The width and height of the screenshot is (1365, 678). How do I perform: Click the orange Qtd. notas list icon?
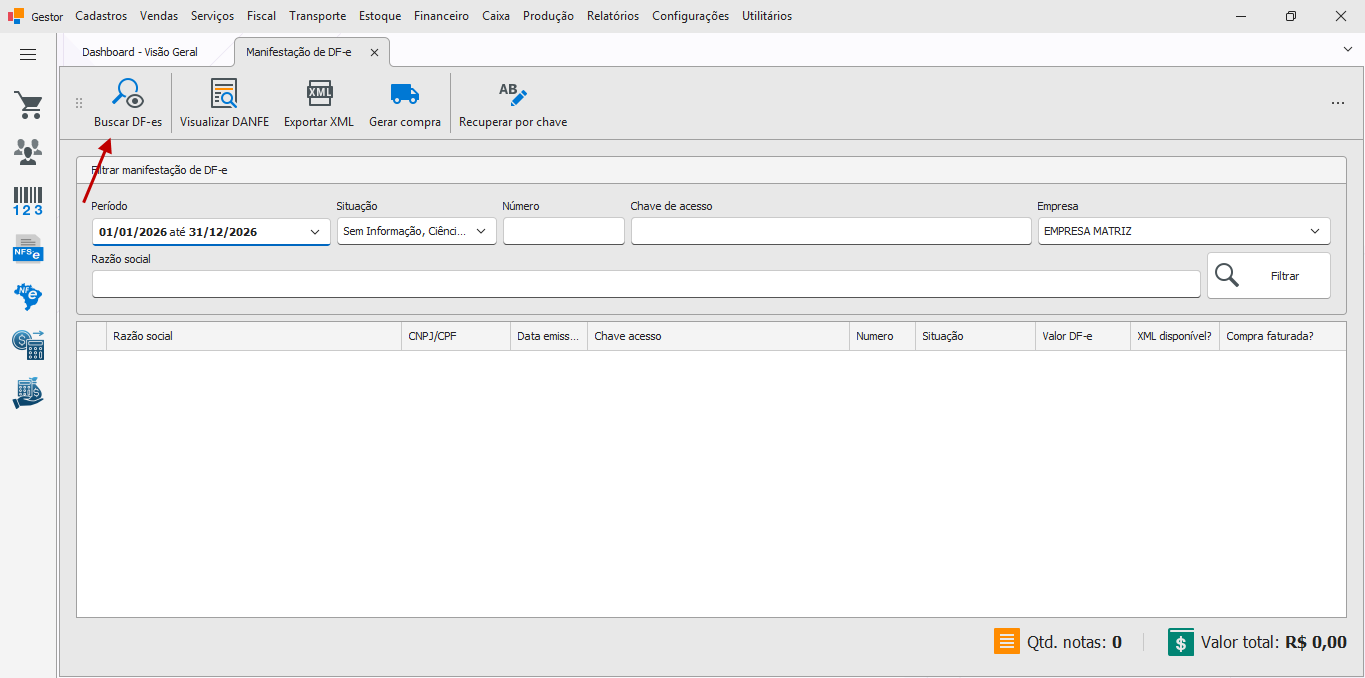pos(1007,642)
